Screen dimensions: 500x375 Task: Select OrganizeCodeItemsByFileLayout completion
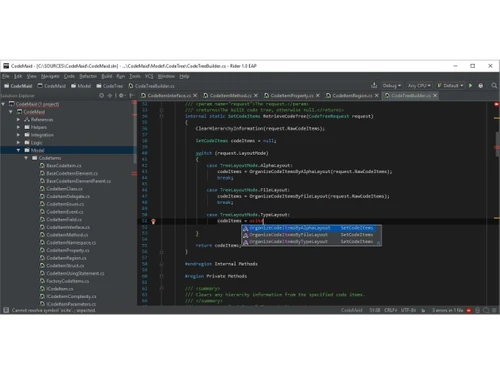pyautogui.click(x=308, y=235)
